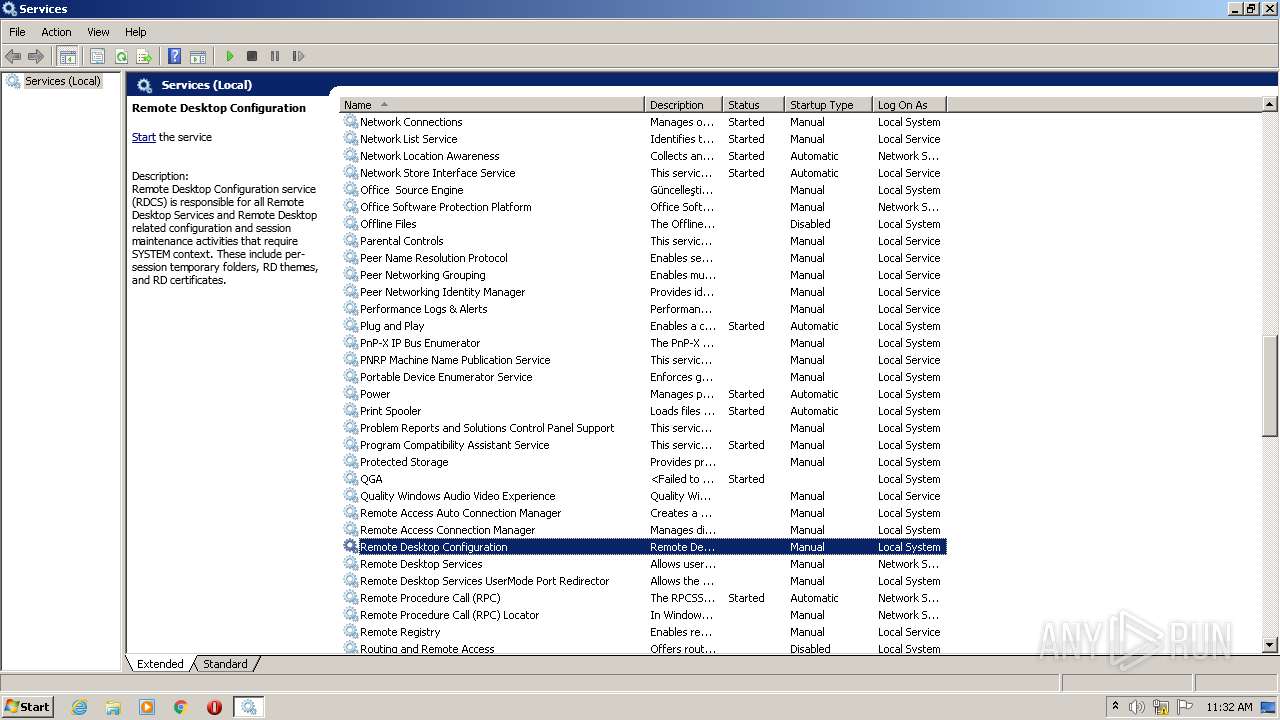
Task: Select the Network Location Awareness service
Action: tap(643, 156)
